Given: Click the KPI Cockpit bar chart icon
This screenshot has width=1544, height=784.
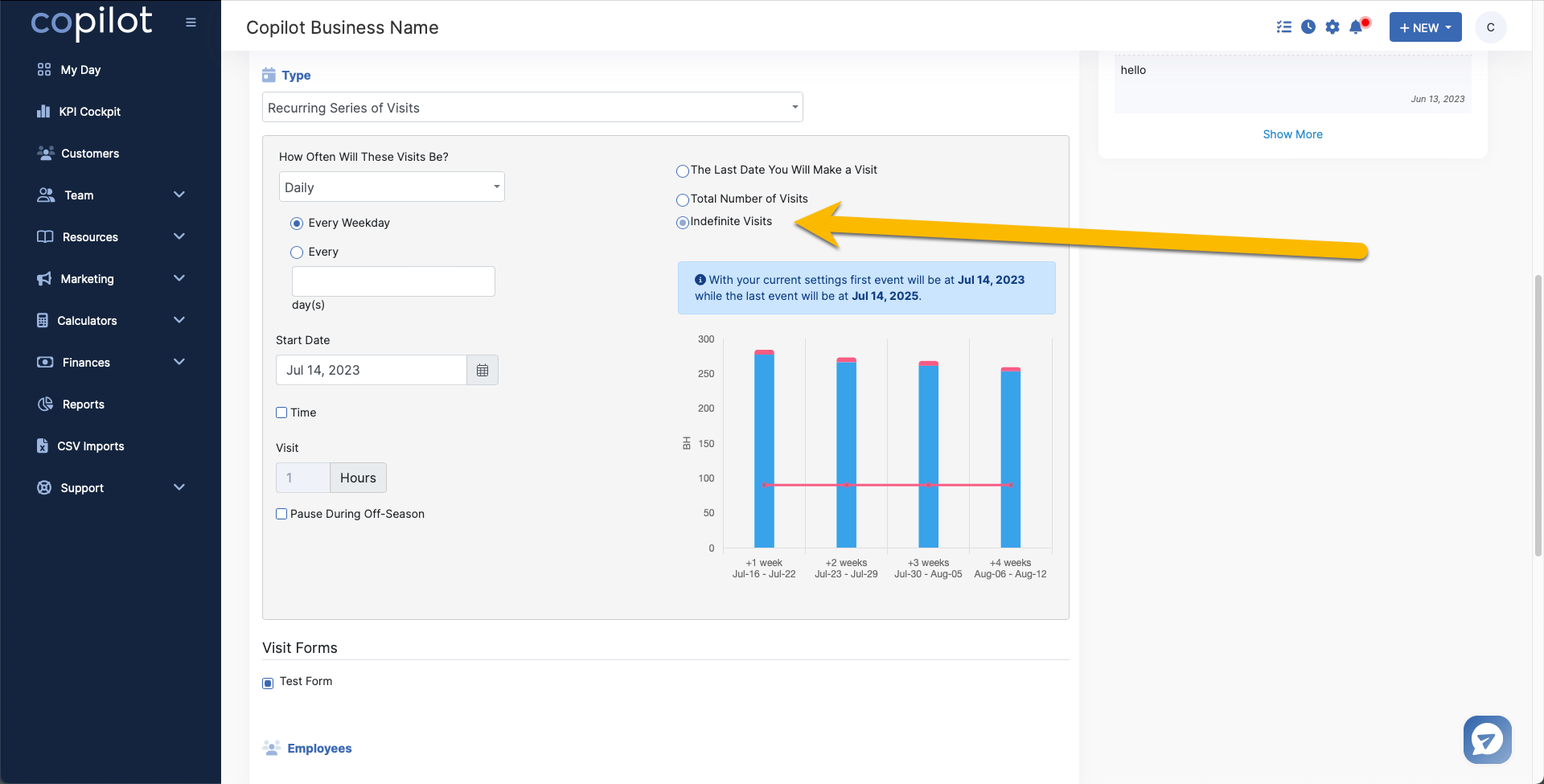Looking at the screenshot, I should (43, 112).
